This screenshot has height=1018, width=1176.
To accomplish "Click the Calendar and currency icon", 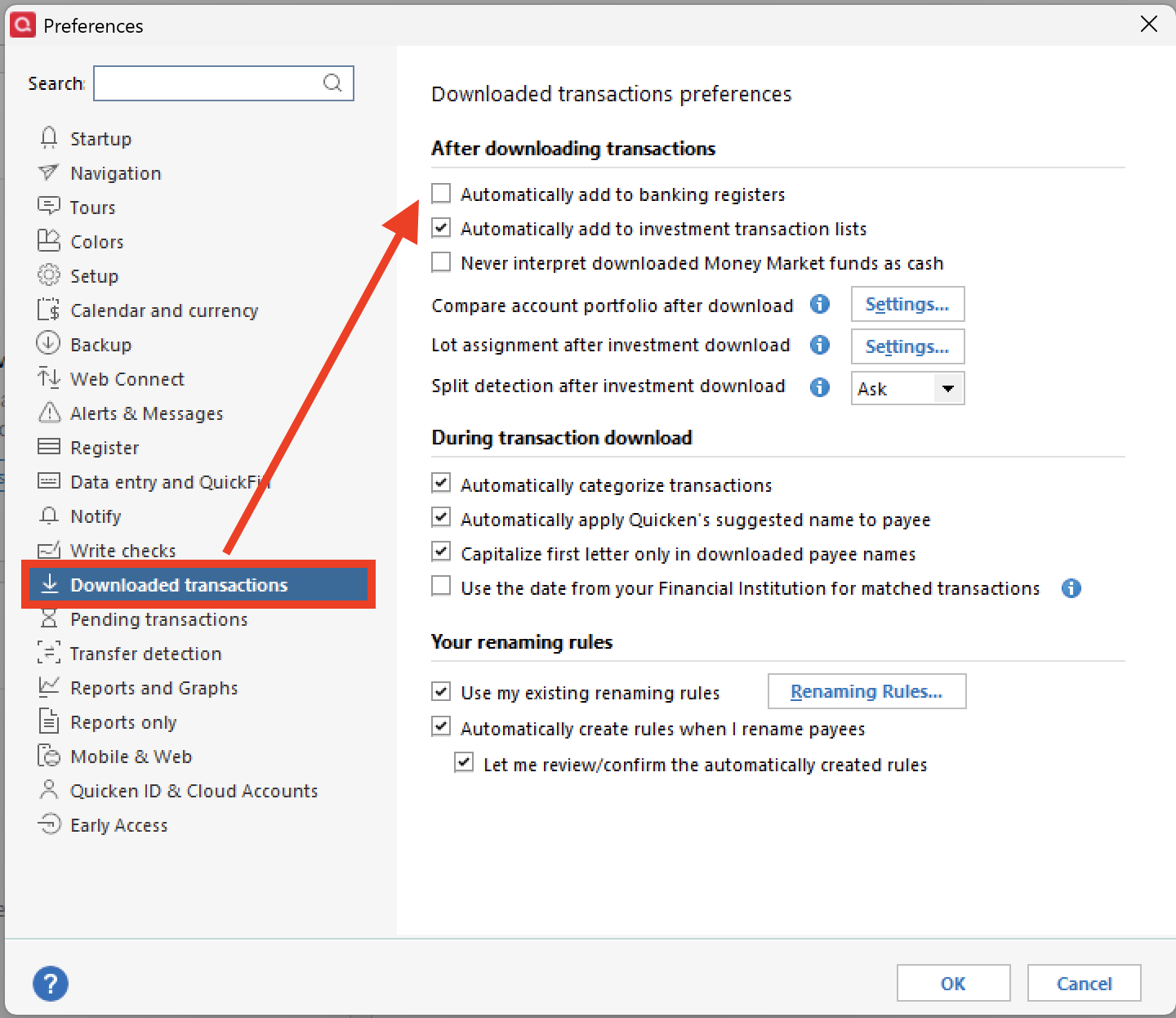I will (x=49, y=310).
